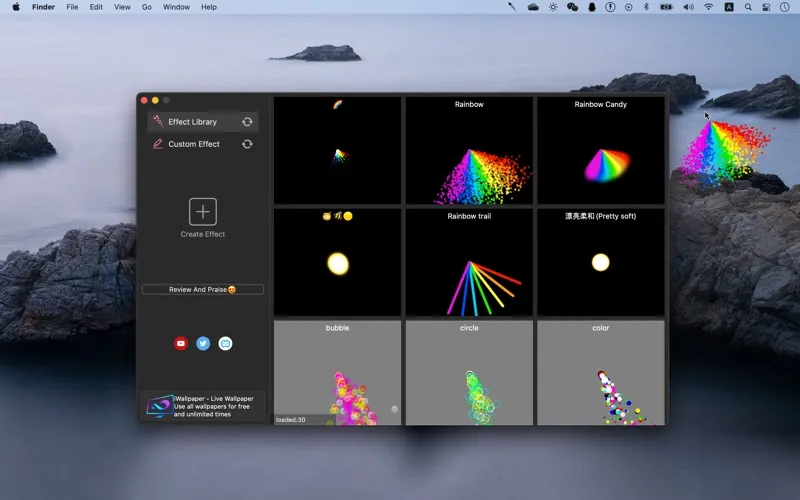Open WeChat from the menu bar
The width and height of the screenshot is (800, 500).
[572, 7]
